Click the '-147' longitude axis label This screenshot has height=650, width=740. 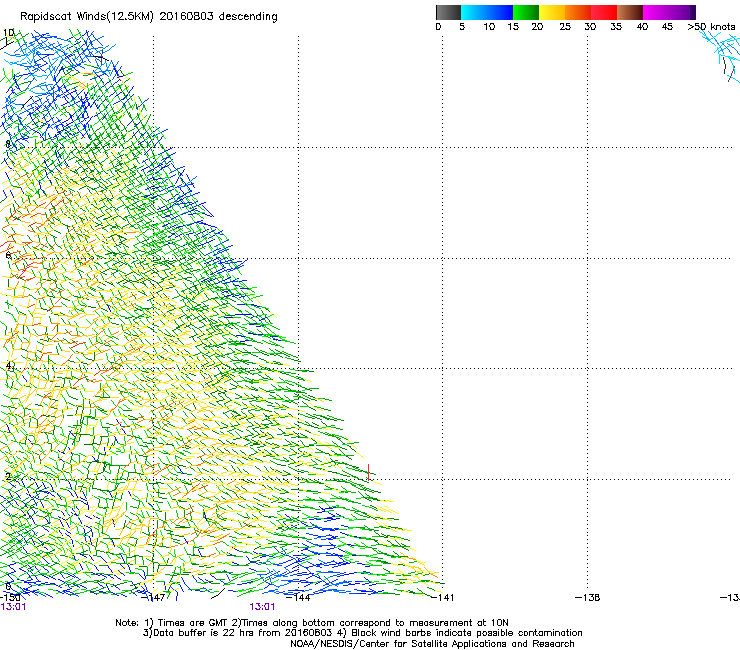153,598
